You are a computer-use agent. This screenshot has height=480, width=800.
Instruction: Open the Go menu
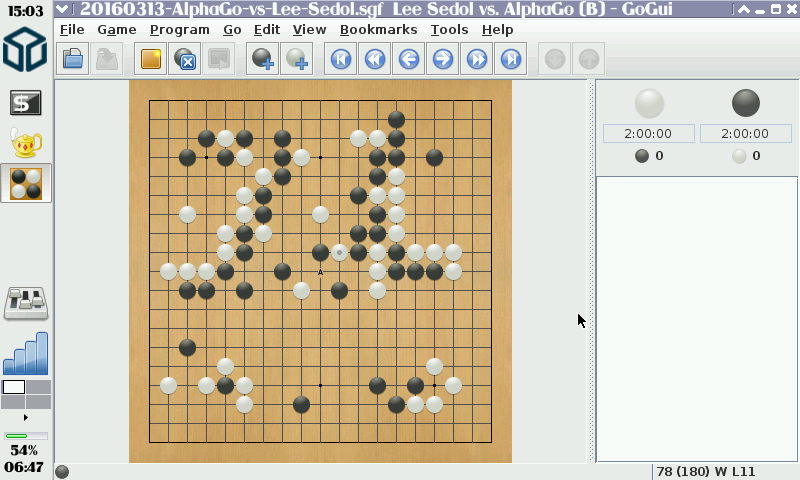(x=232, y=30)
